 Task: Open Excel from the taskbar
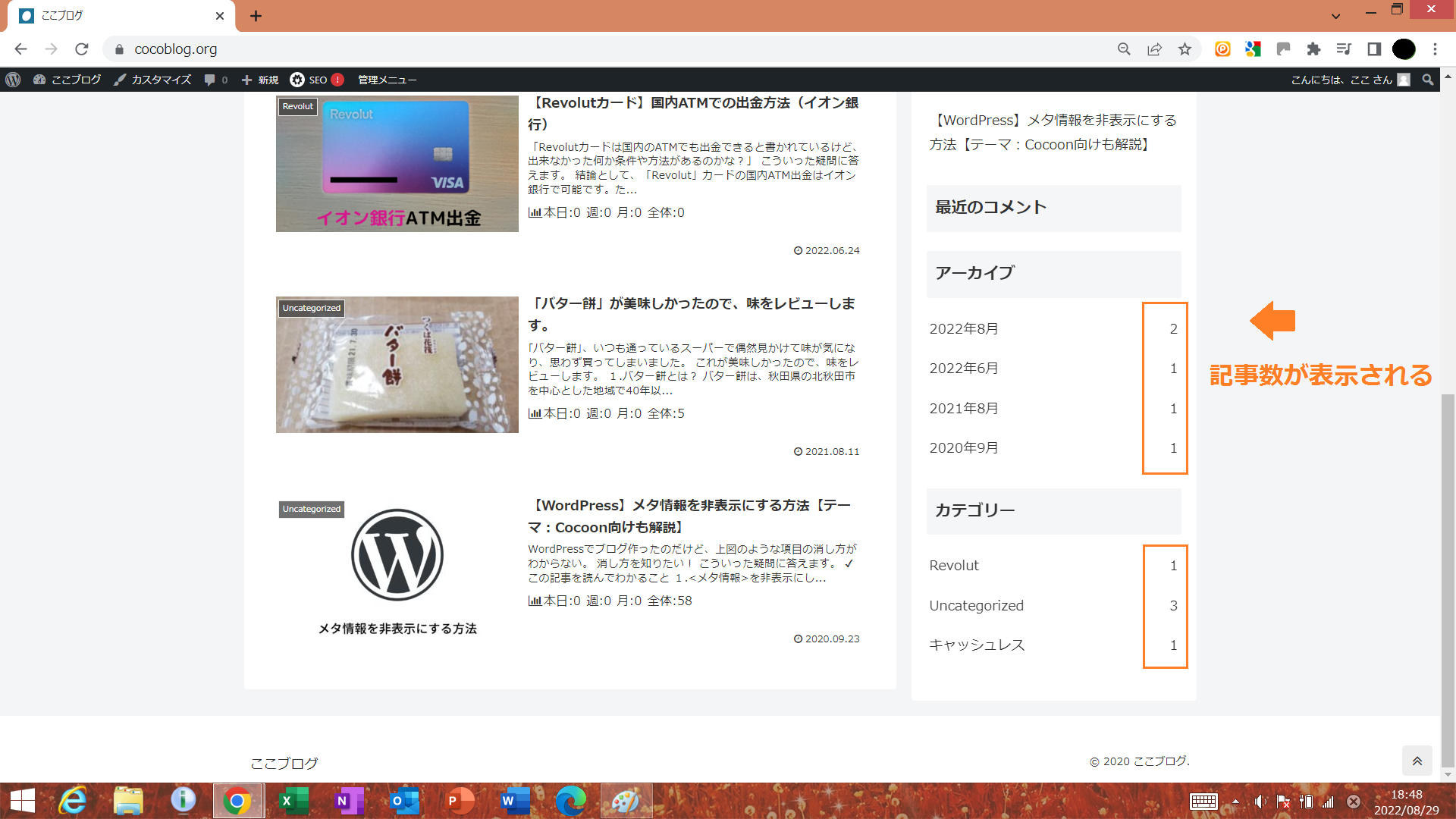[293, 801]
